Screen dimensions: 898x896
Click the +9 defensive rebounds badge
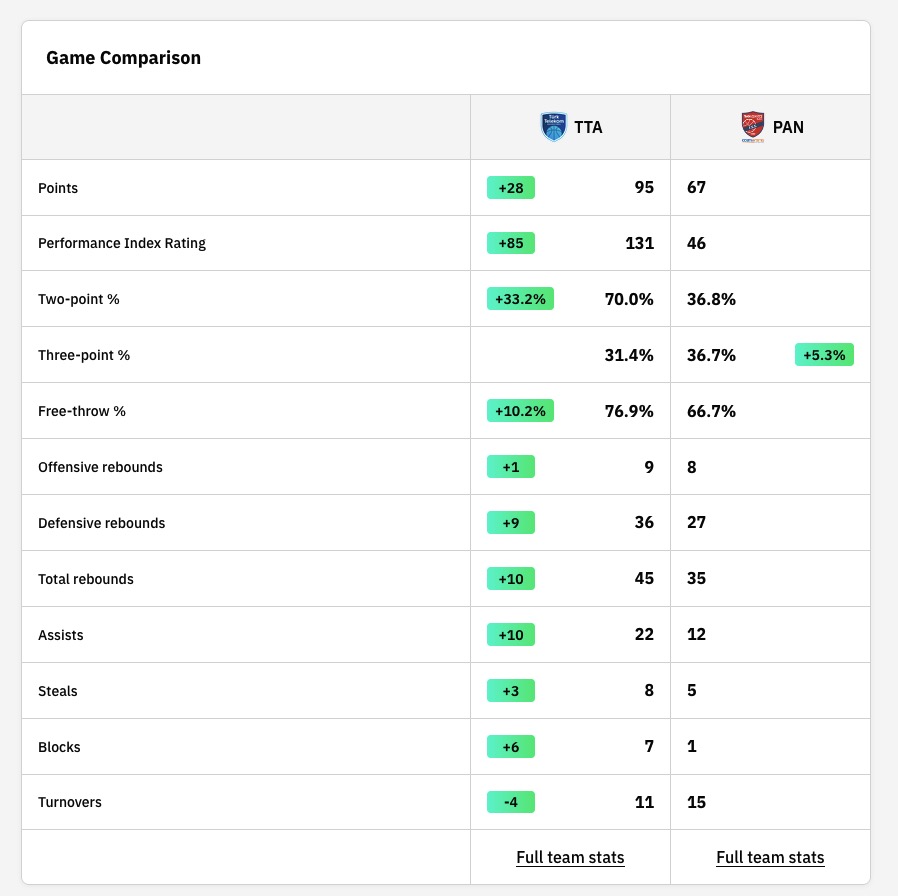(x=511, y=522)
